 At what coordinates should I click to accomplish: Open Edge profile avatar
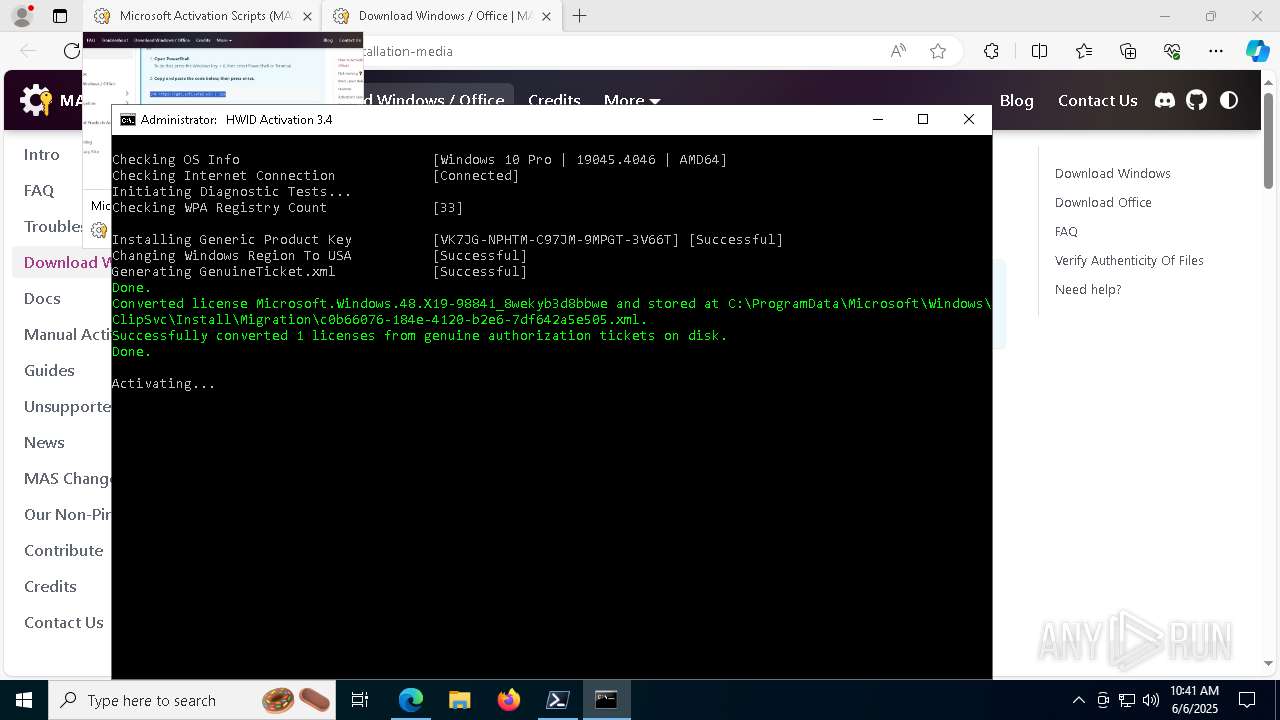(22, 16)
